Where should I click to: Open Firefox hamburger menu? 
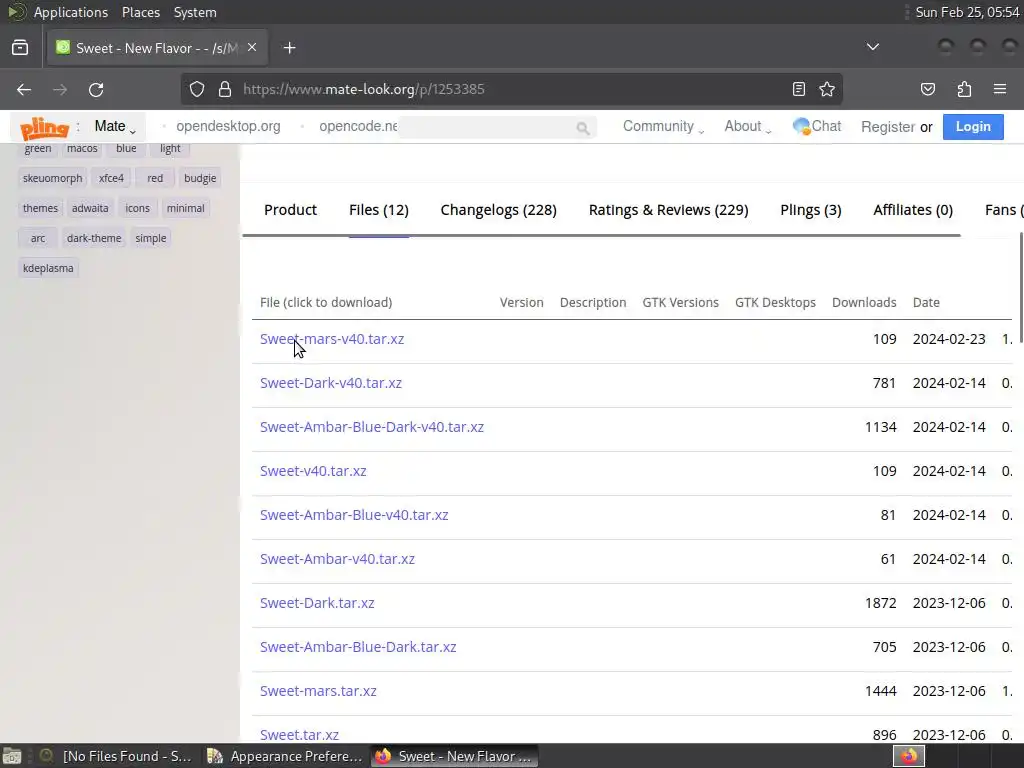[1000, 89]
